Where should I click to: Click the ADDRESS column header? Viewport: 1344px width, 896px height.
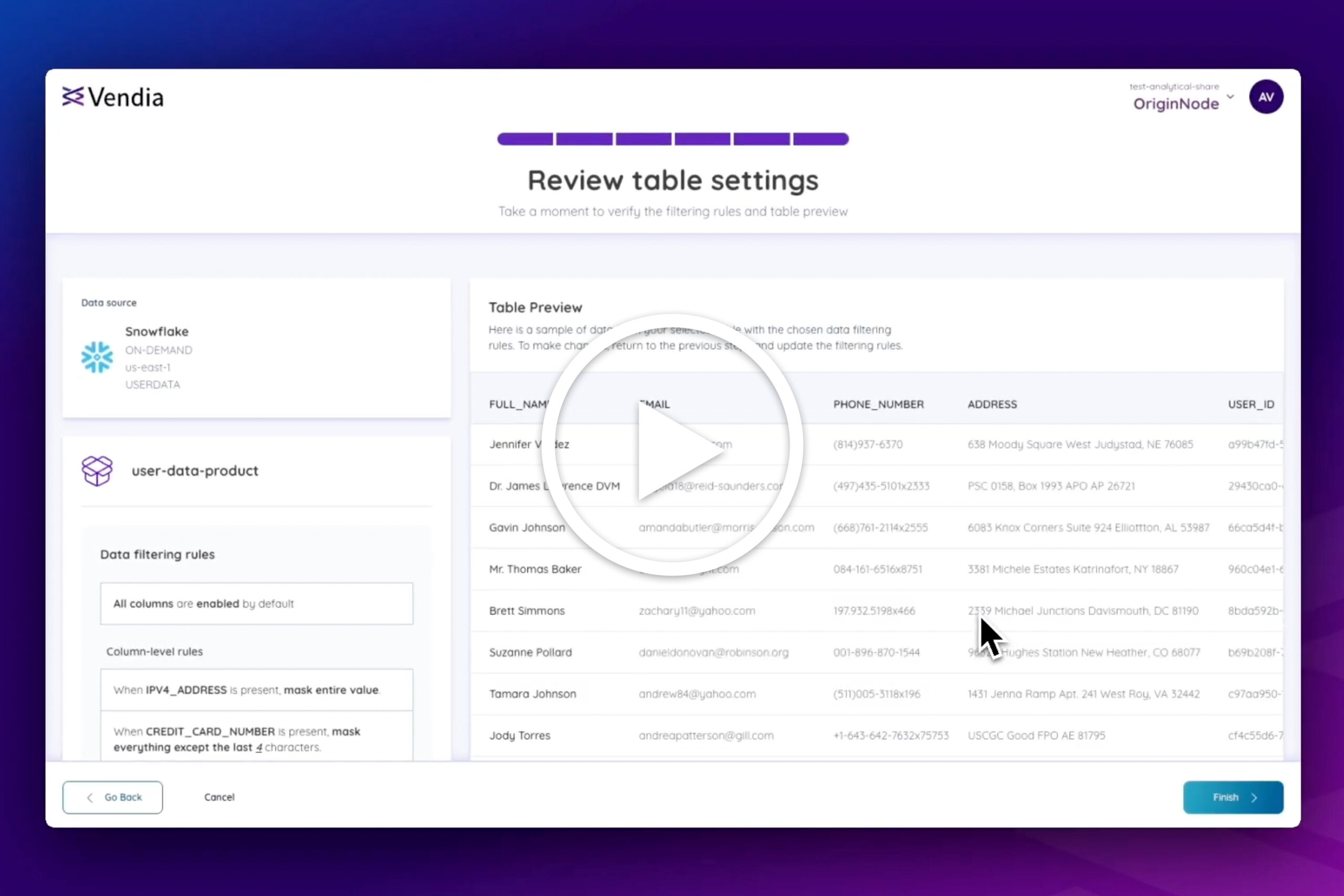pos(992,405)
